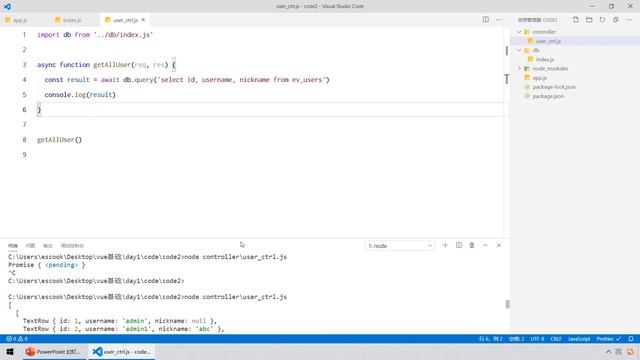Open notifications bell in status bar
Image resolution: width=640 pixels, height=360 pixels.
[x=631, y=339]
